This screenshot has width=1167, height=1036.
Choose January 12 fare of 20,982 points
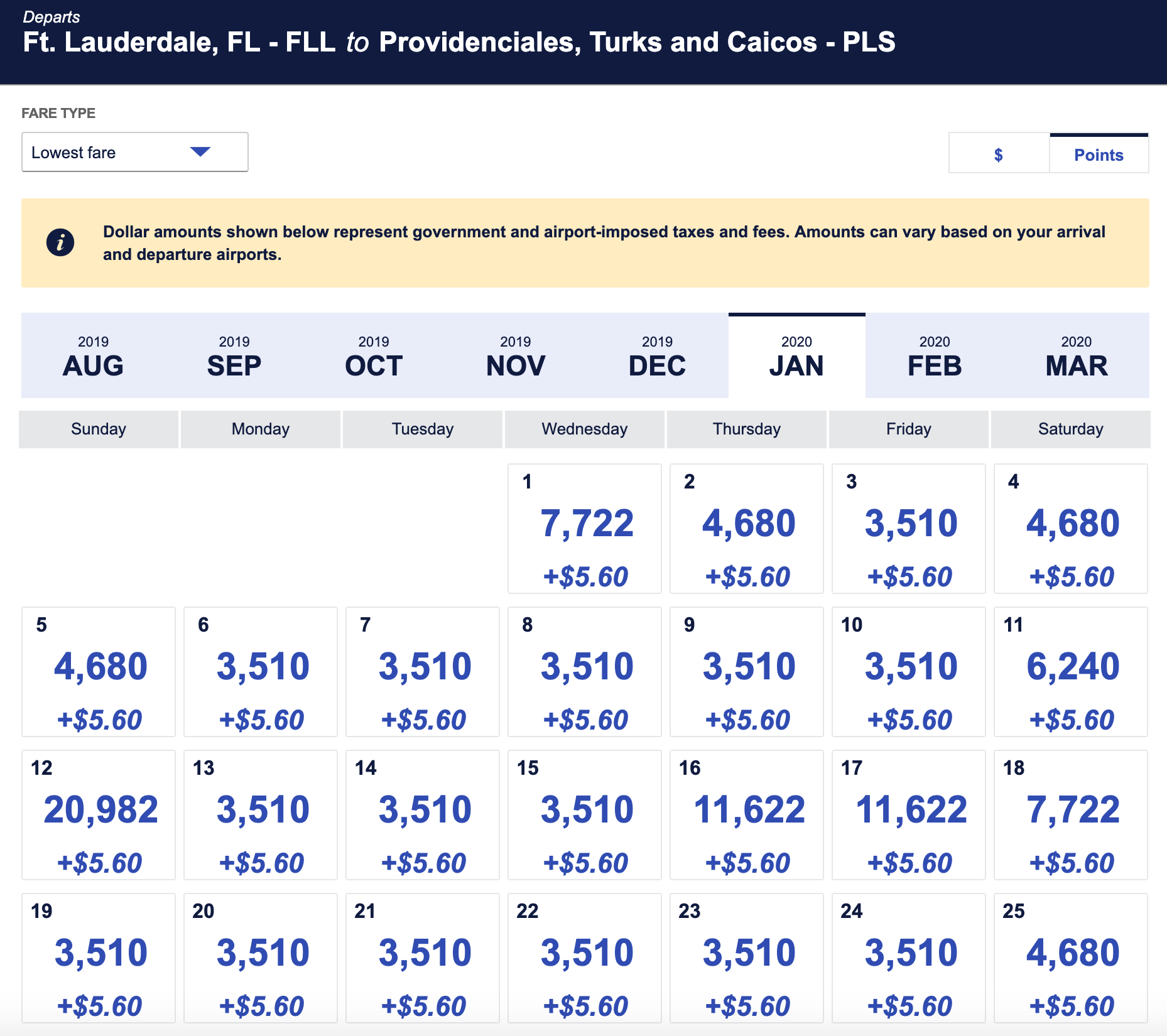point(99,815)
